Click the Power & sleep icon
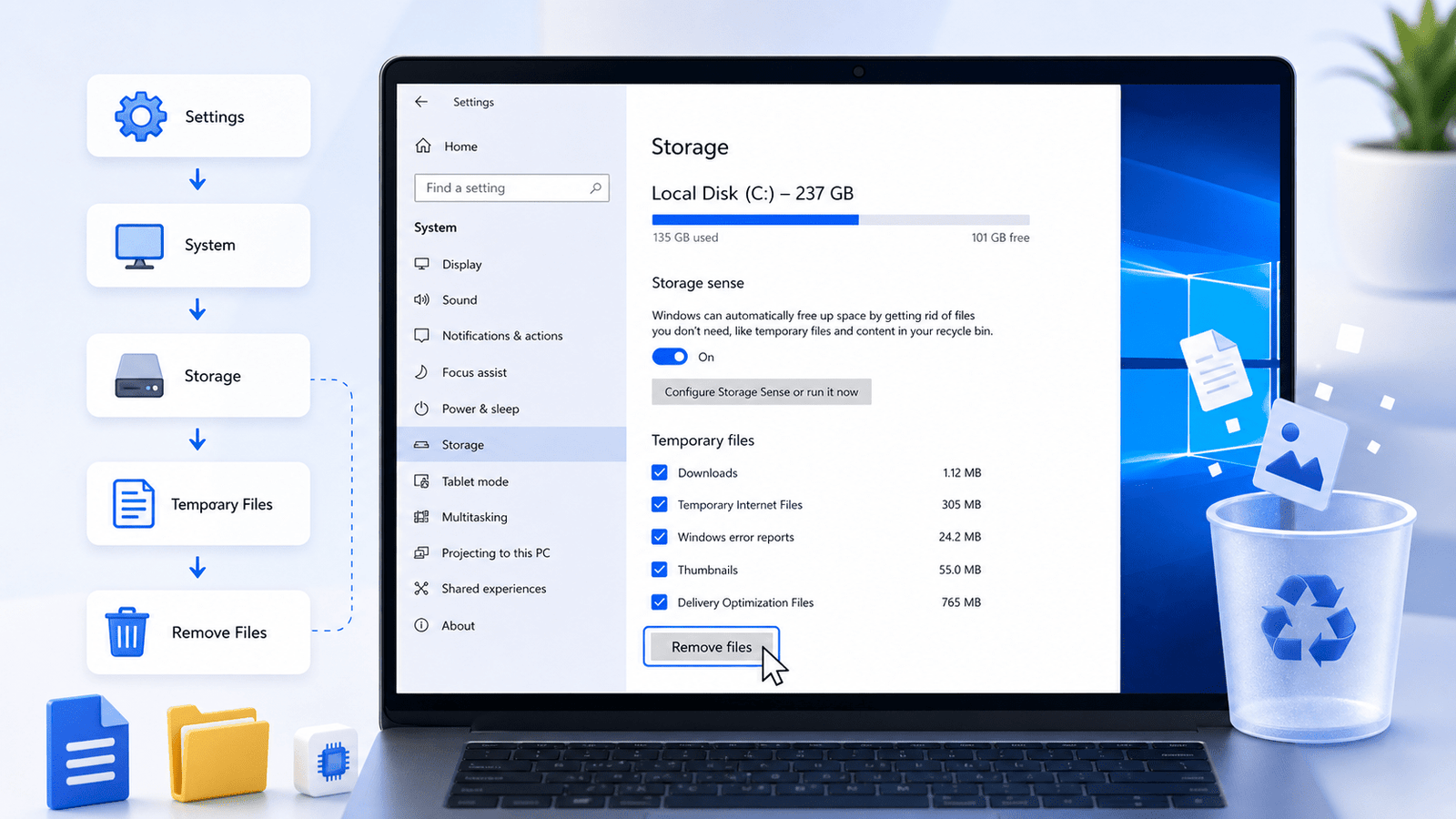 pyautogui.click(x=421, y=409)
